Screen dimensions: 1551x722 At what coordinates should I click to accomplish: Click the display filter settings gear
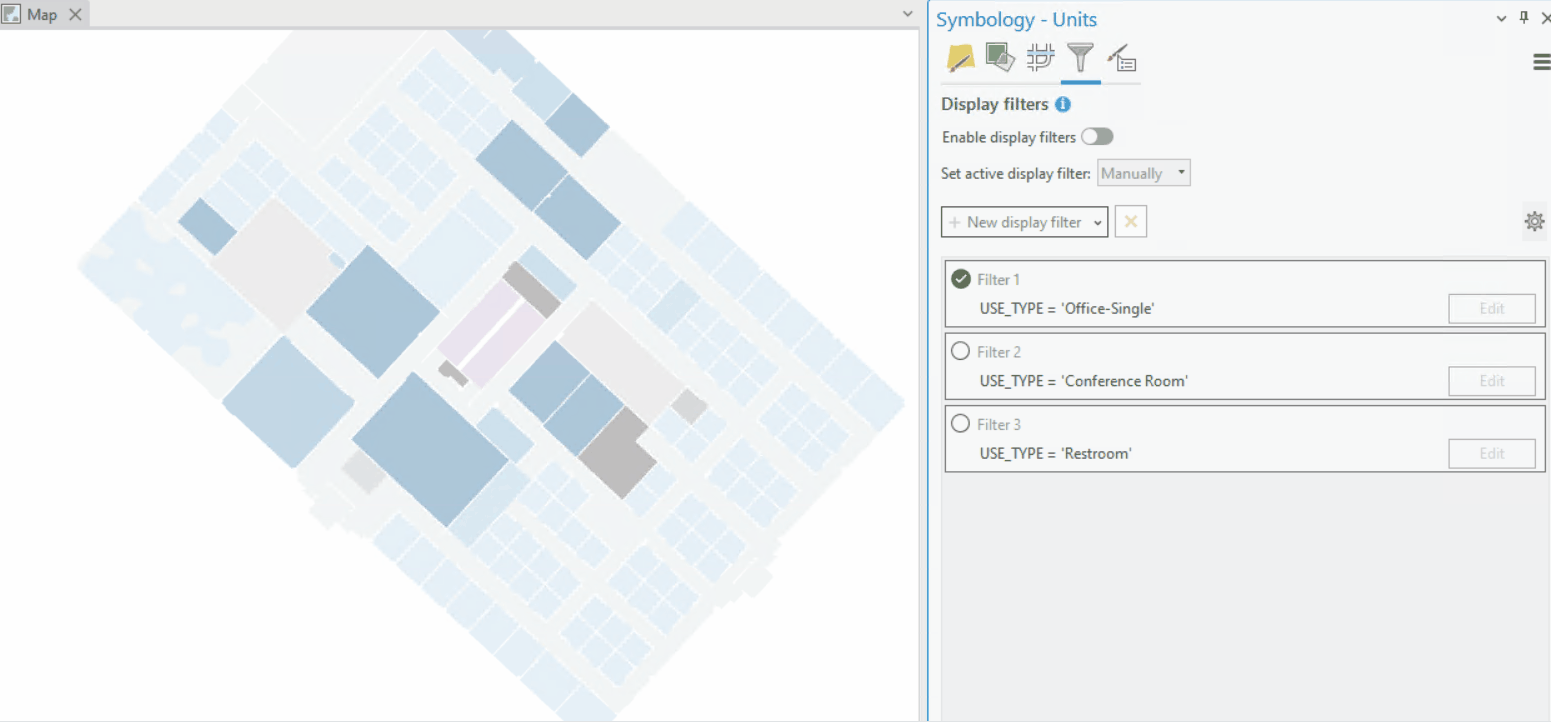(1535, 221)
